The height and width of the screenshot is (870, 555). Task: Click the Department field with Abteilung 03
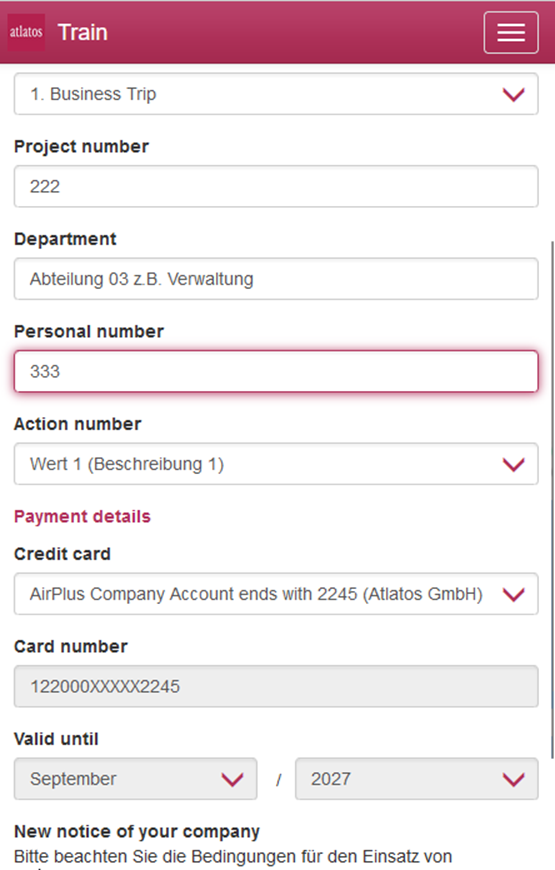[x=276, y=279]
